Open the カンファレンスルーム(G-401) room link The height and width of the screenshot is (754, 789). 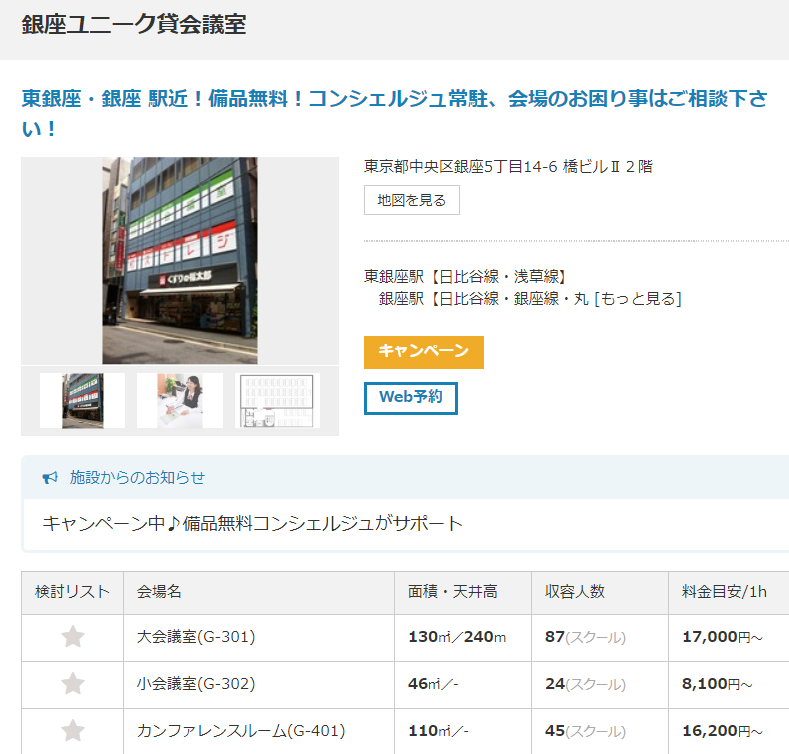click(240, 731)
